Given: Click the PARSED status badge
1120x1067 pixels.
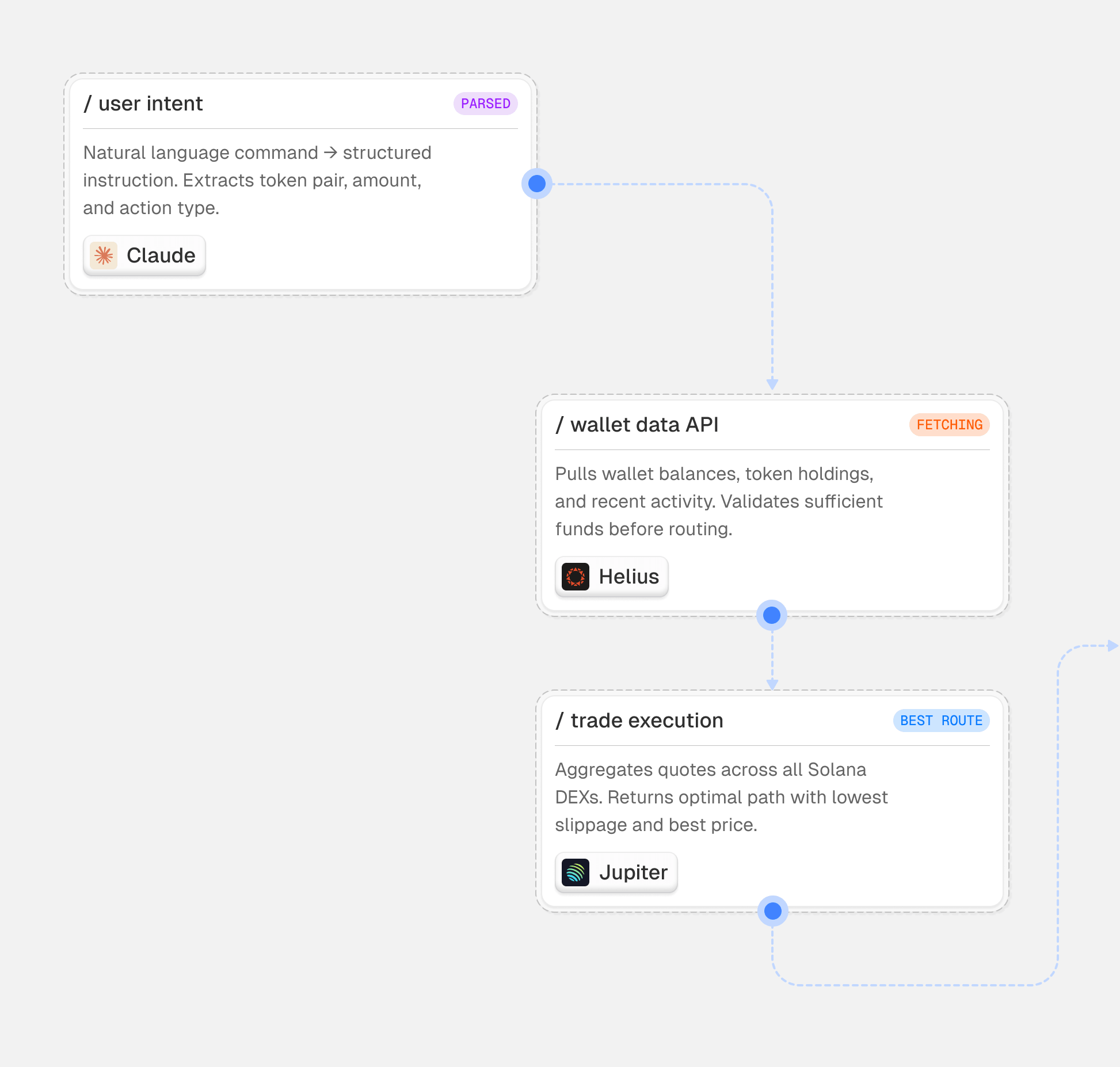Looking at the screenshot, I should (x=486, y=104).
